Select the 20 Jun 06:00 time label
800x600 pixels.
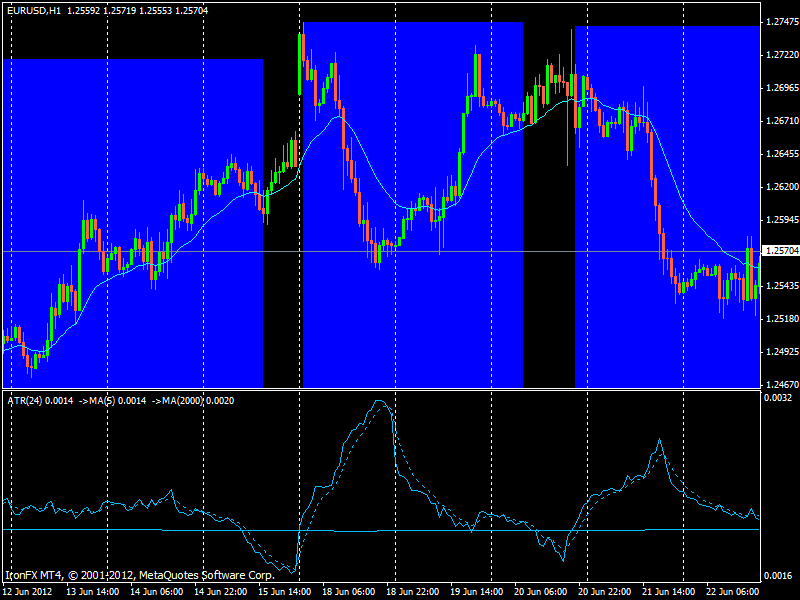click(541, 591)
